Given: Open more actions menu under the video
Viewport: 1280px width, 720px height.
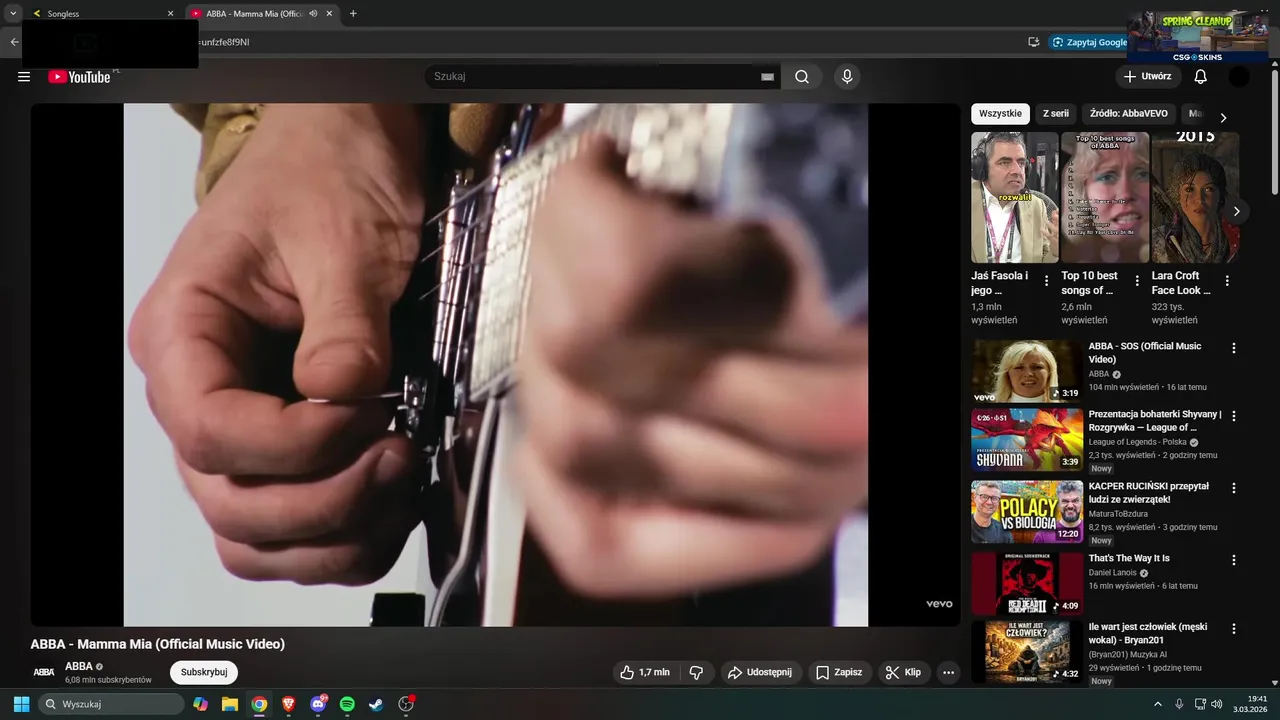Looking at the screenshot, I should [x=949, y=672].
